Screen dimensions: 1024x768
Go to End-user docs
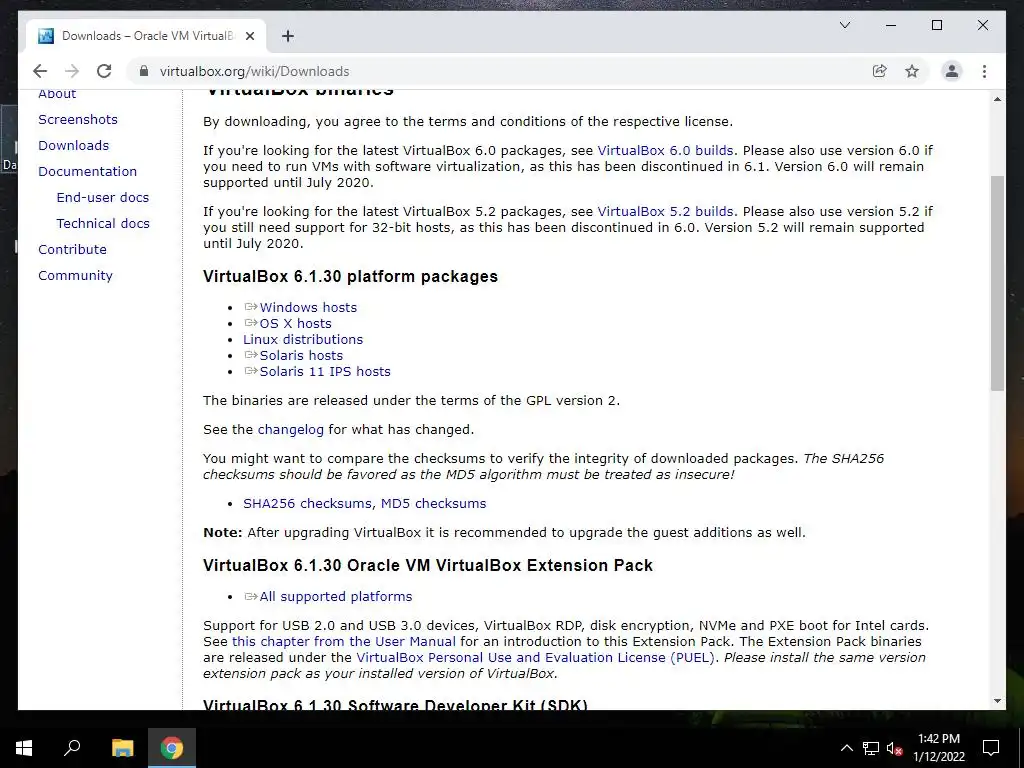click(103, 197)
